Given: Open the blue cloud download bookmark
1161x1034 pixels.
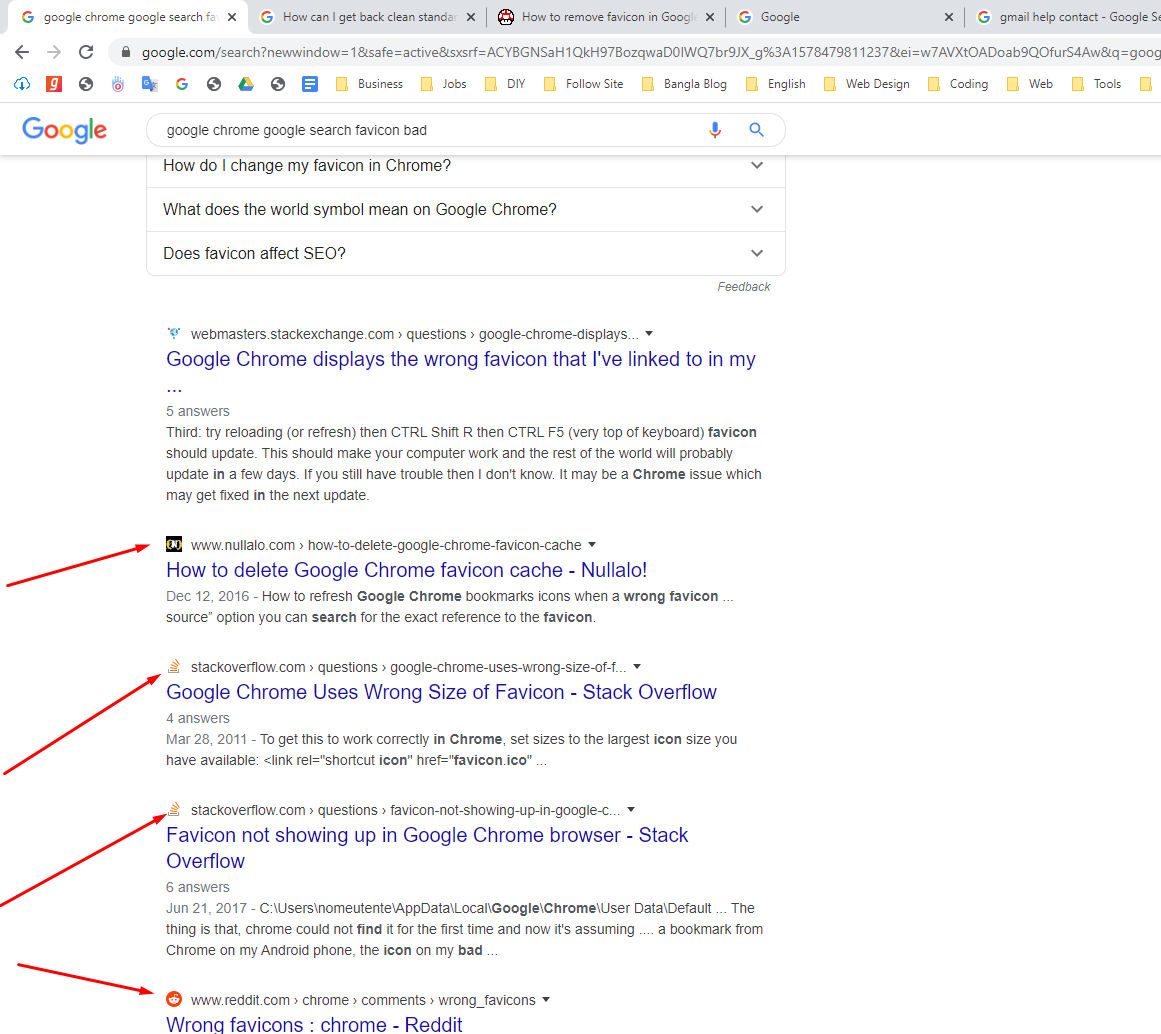Looking at the screenshot, I should pyautogui.click(x=22, y=84).
